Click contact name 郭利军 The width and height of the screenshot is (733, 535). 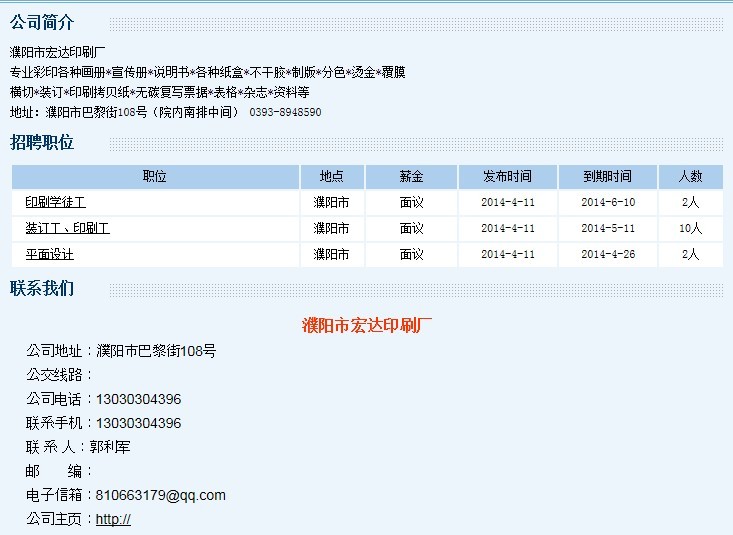click(110, 447)
